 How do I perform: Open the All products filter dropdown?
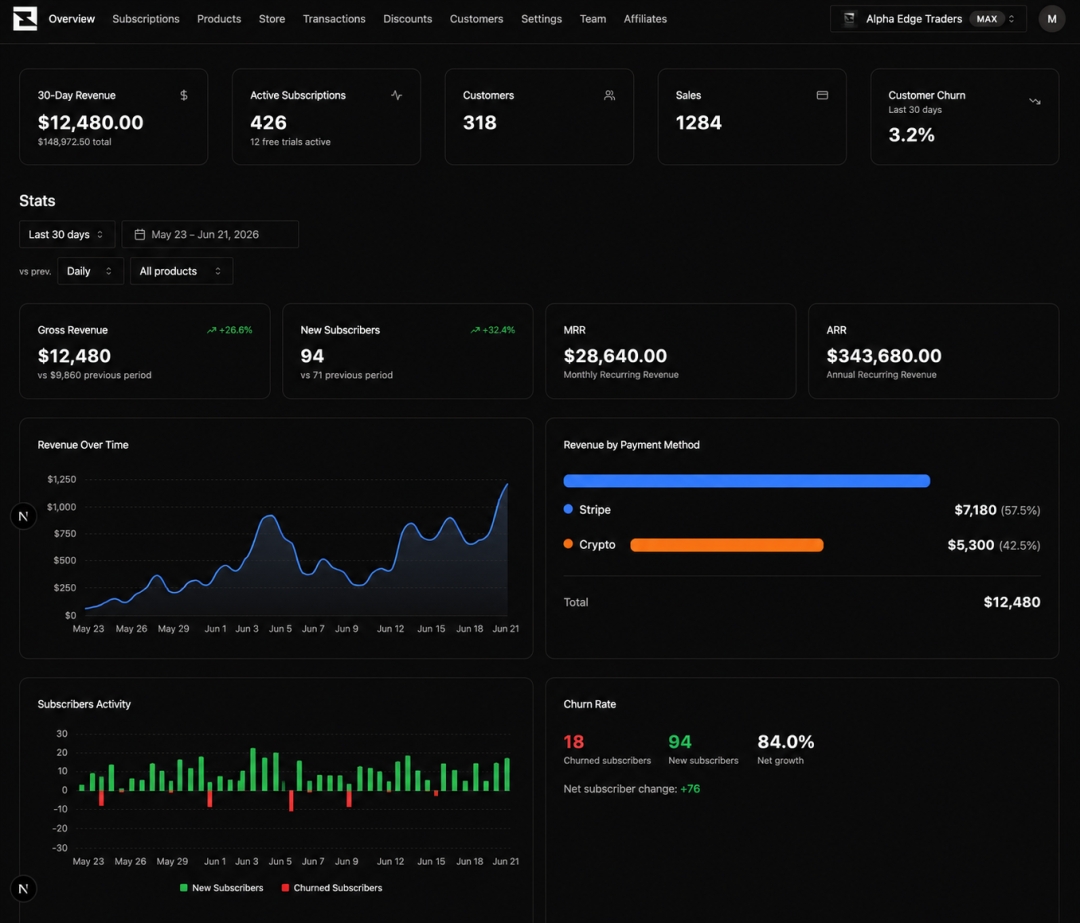(x=181, y=271)
